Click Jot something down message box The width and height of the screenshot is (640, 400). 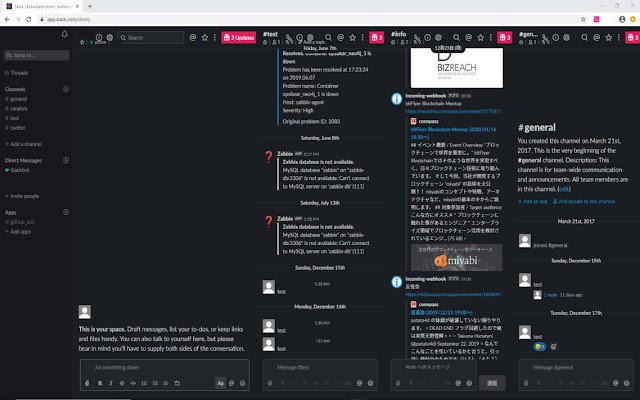pyautogui.click(x=165, y=367)
